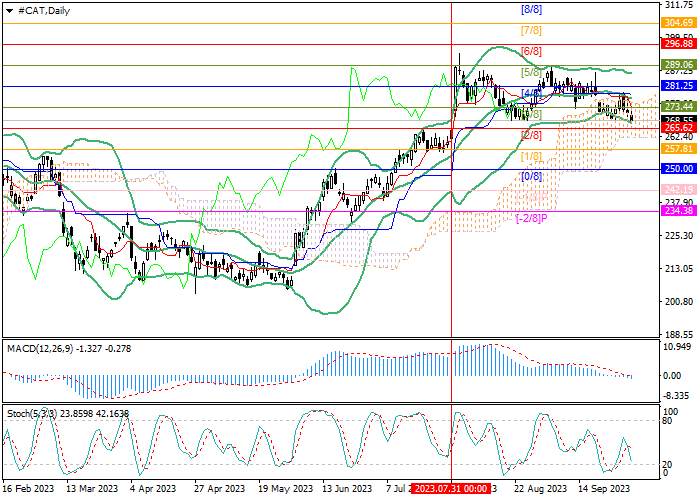Select the 0.00 MACD scale value

[x=672, y=376]
